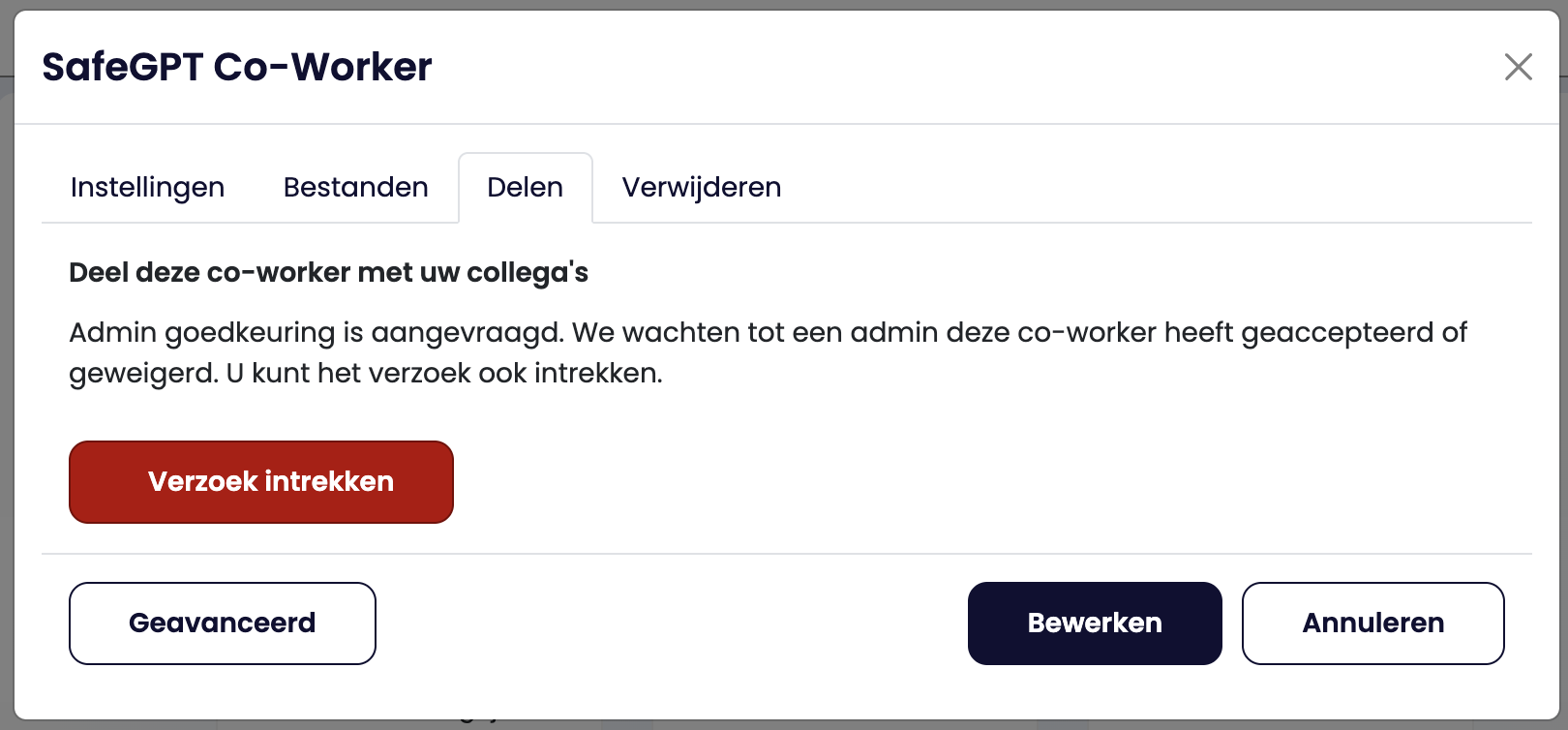This screenshot has width=1568, height=730.
Task: Switch to the Bestanden tab
Action: point(355,187)
